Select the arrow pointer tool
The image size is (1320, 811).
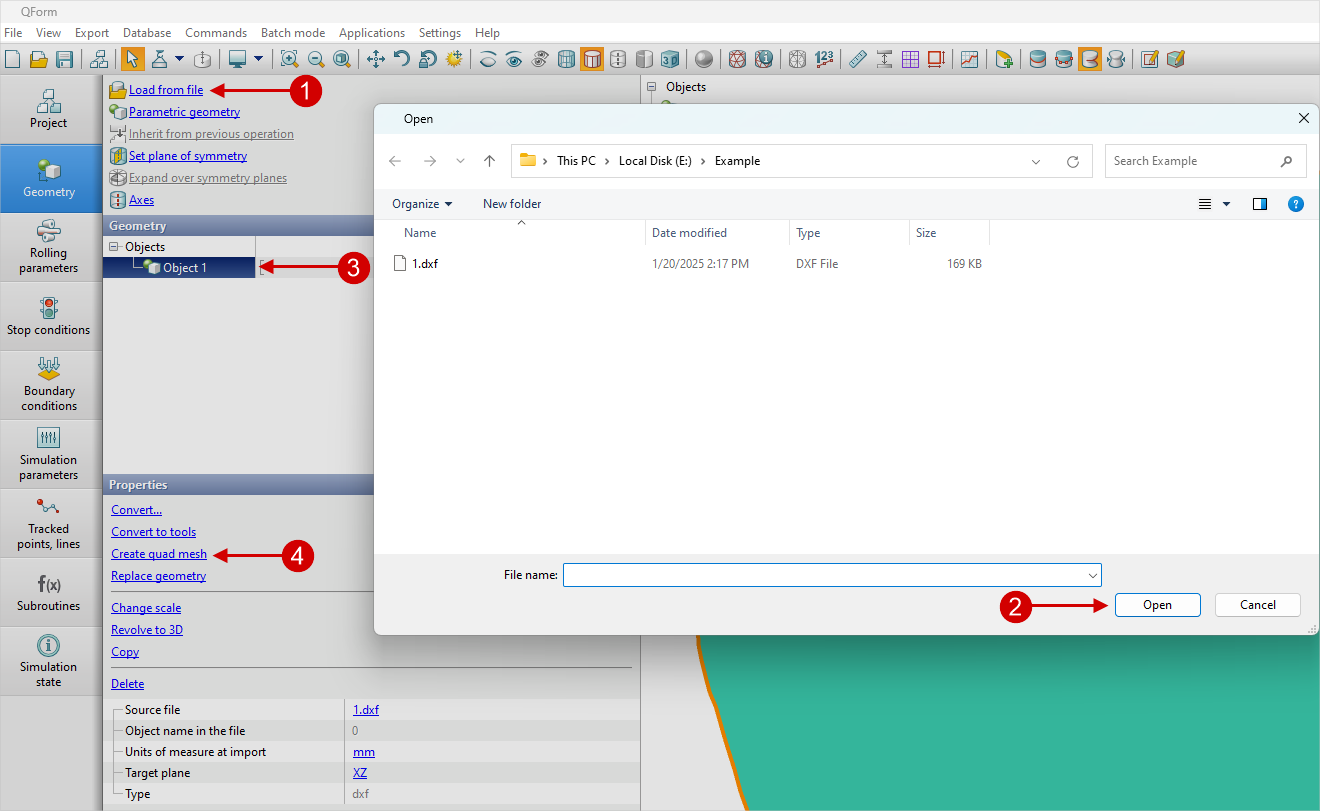pyautogui.click(x=132, y=59)
